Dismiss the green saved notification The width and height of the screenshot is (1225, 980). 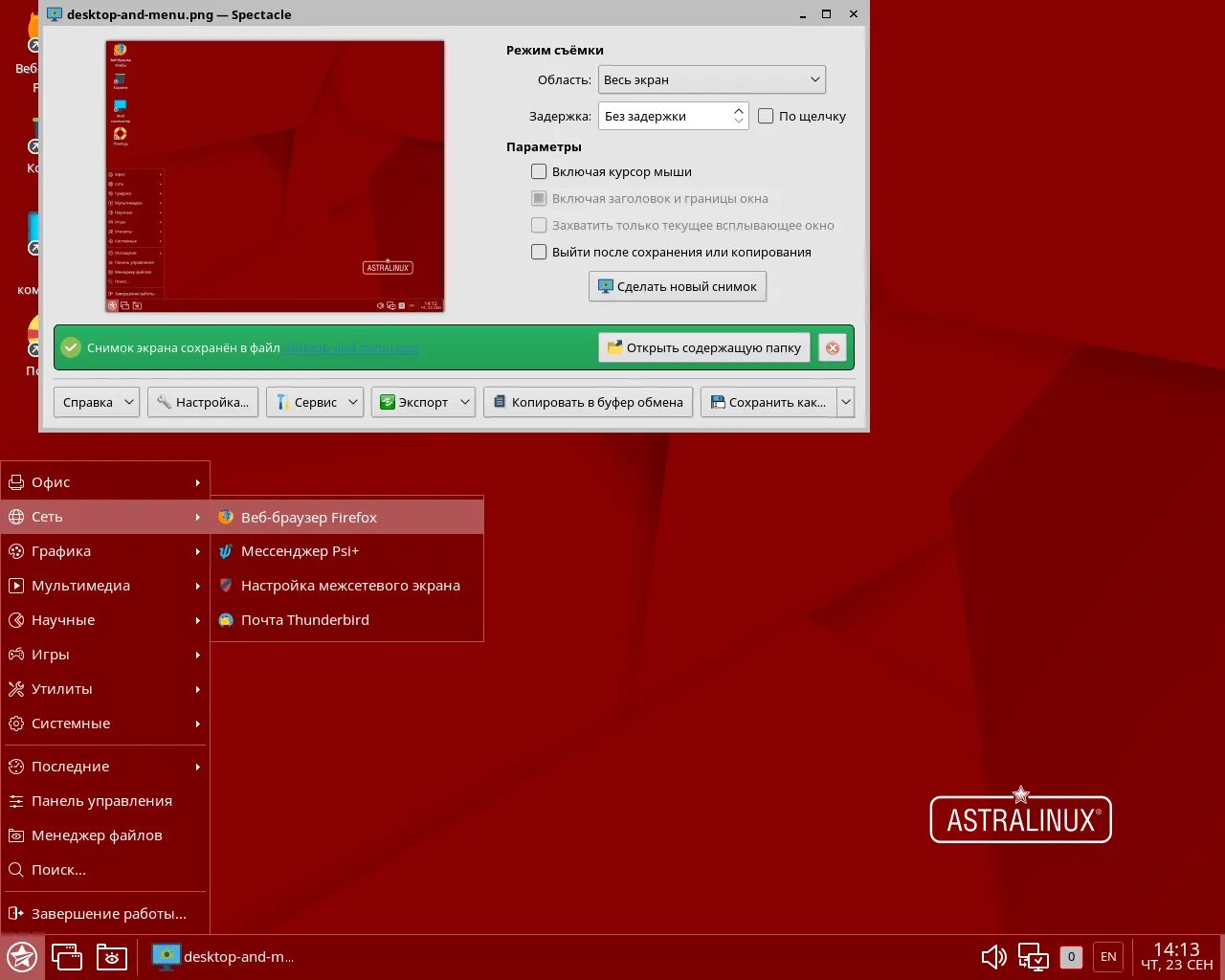click(833, 347)
